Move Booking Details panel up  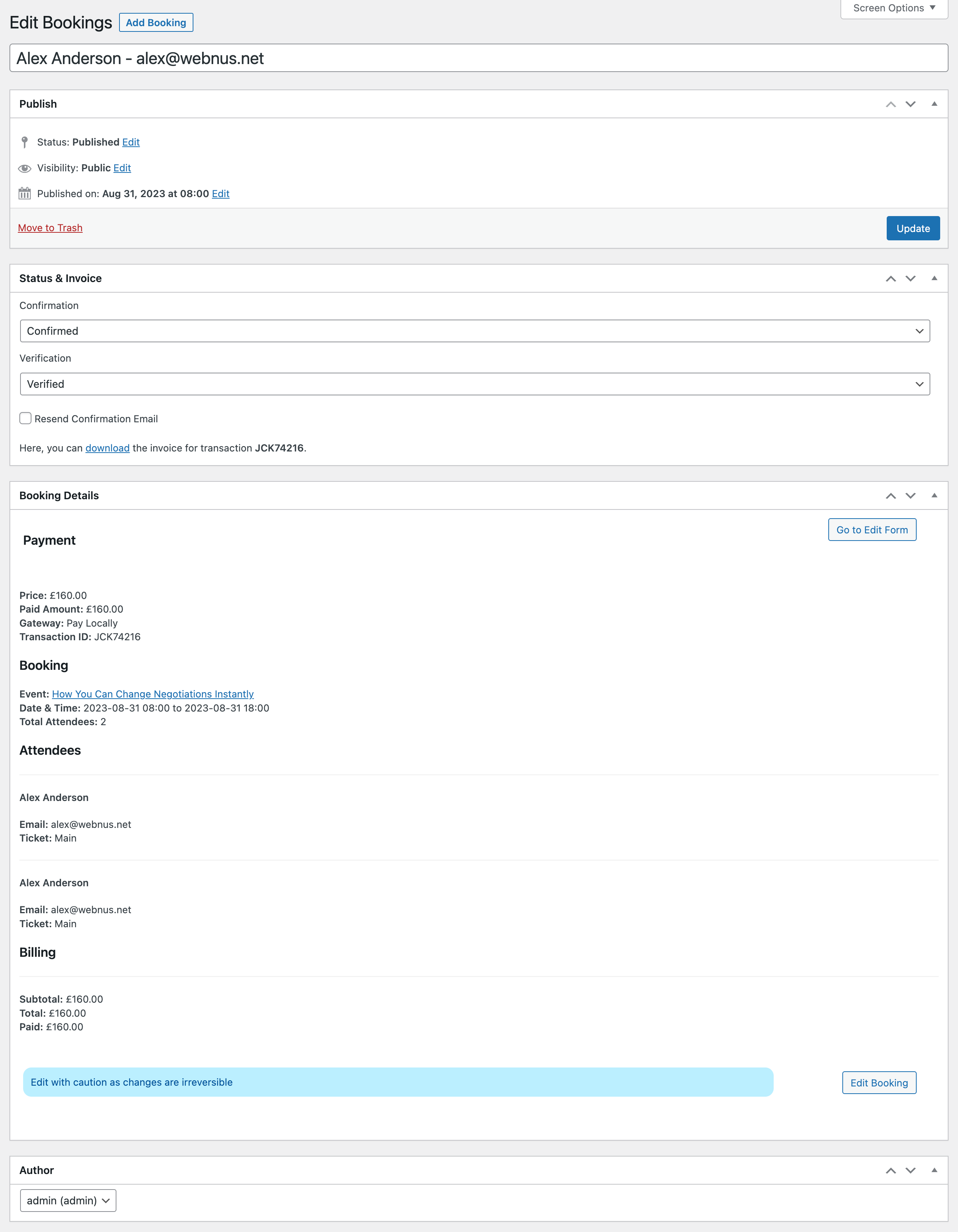(x=890, y=496)
